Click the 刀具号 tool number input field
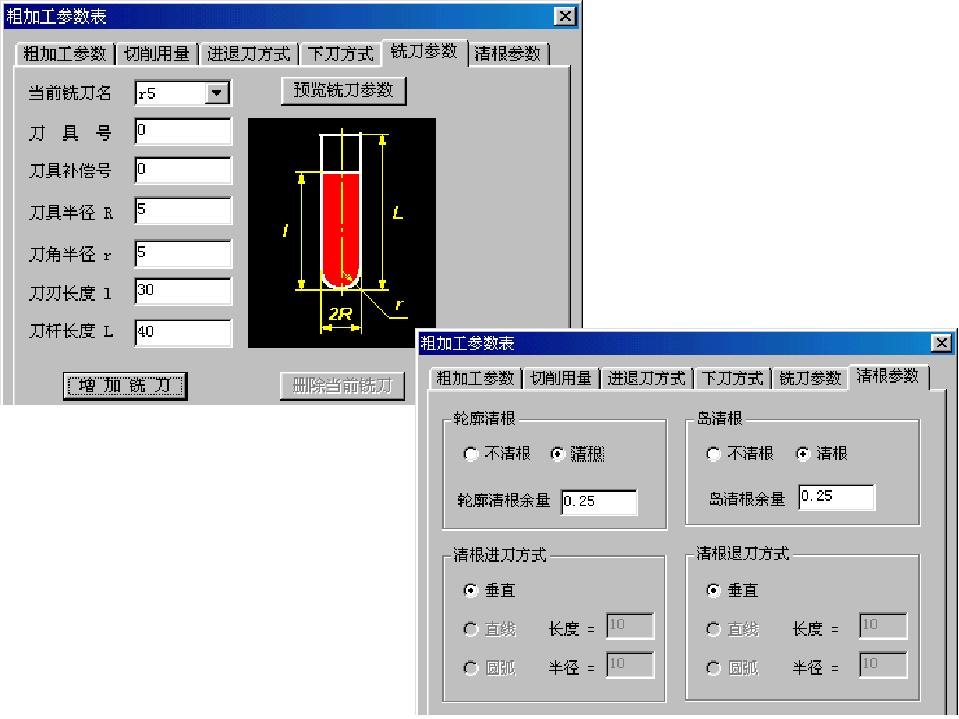The width and height of the screenshot is (959, 719). tap(182, 131)
